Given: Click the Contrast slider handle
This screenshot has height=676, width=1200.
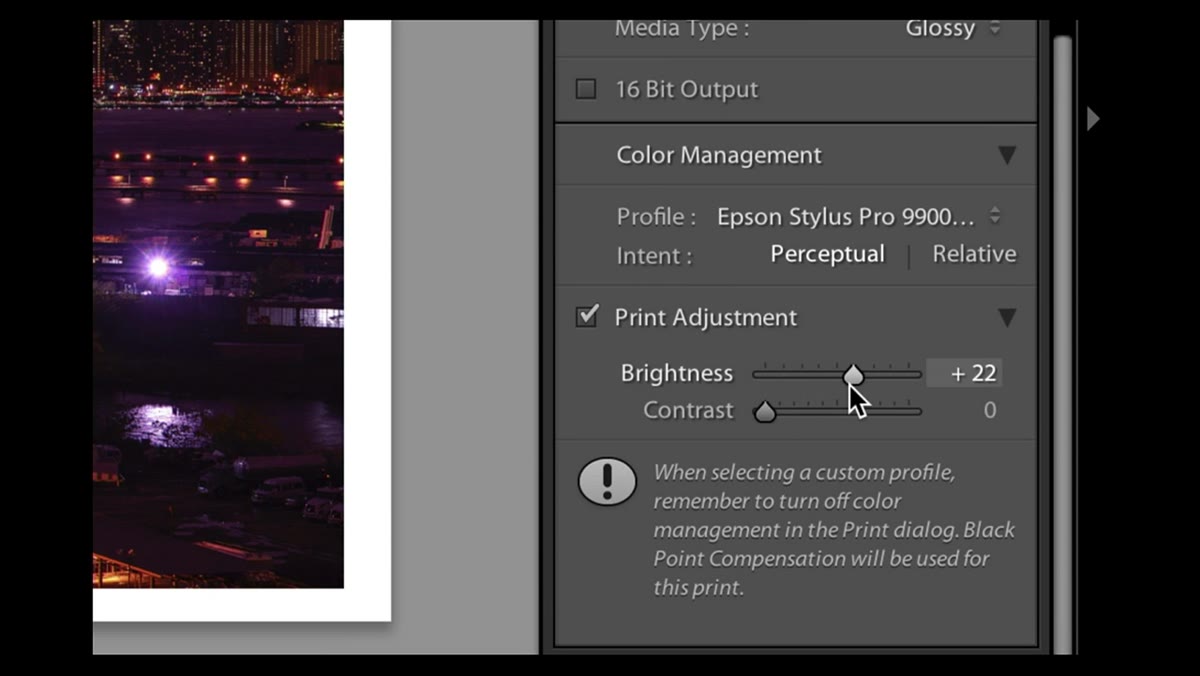Looking at the screenshot, I should 765,411.
